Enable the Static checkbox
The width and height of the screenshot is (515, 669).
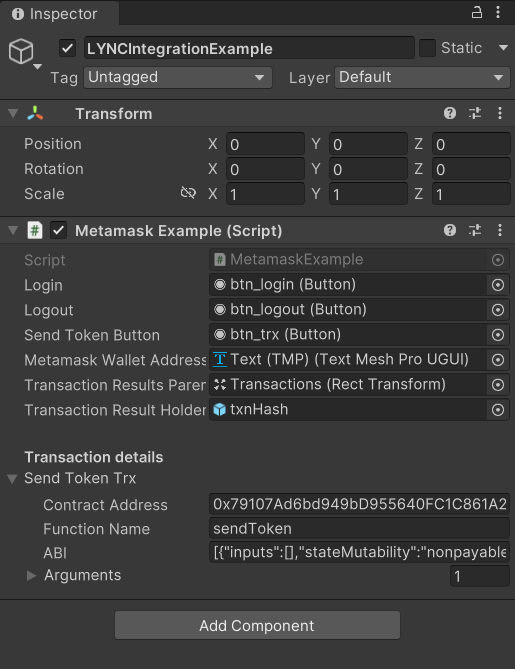click(427, 48)
